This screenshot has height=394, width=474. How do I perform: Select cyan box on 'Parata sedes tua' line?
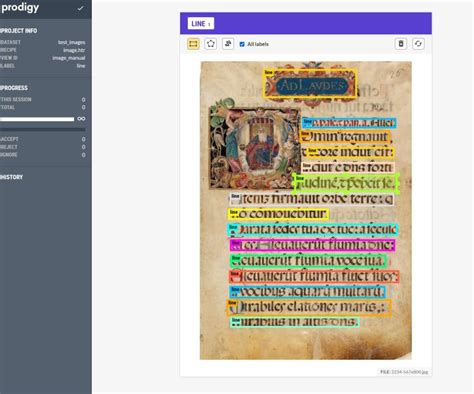[x=313, y=230]
